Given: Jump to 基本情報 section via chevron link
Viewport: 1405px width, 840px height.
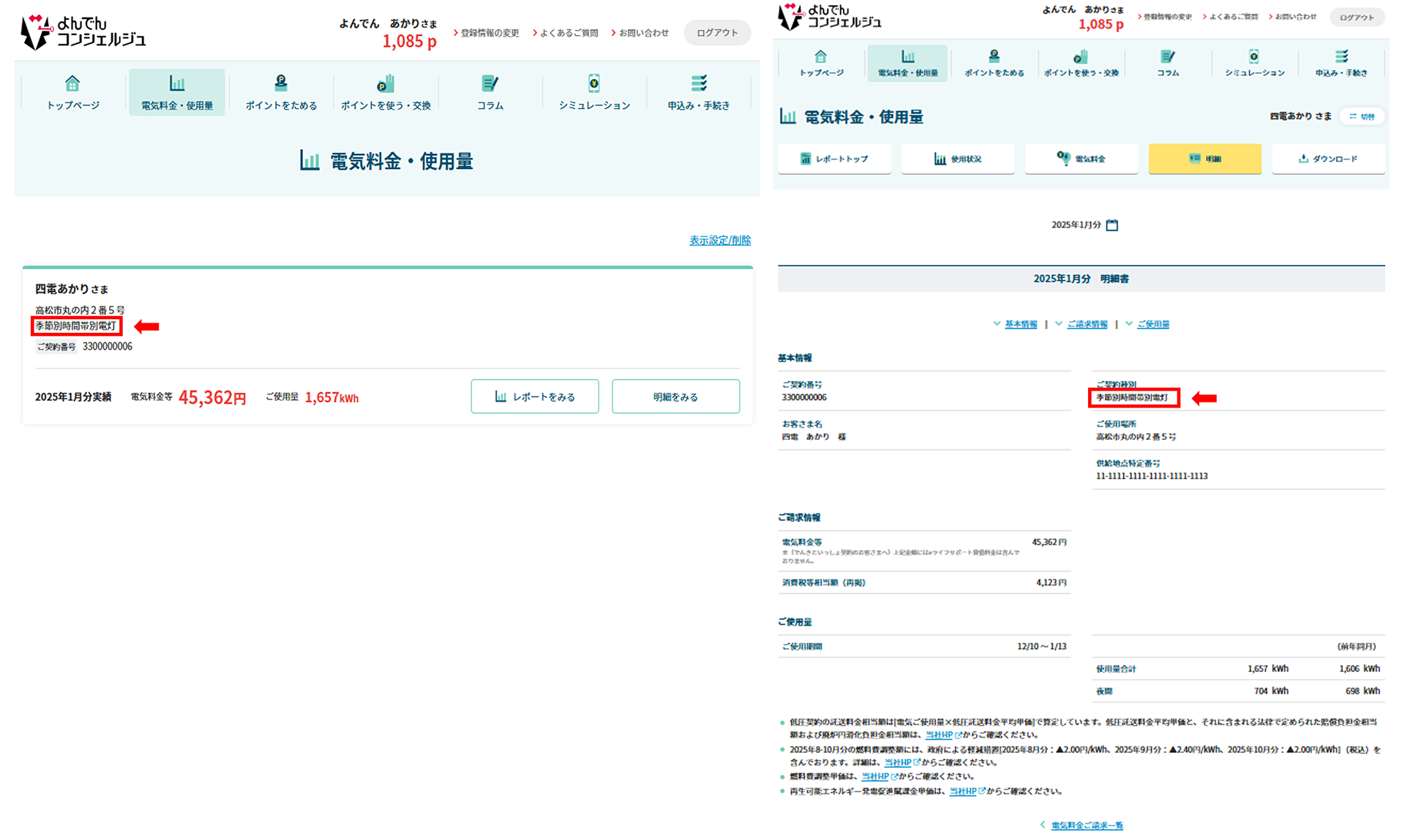Looking at the screenshot, I should [1020, 324].
